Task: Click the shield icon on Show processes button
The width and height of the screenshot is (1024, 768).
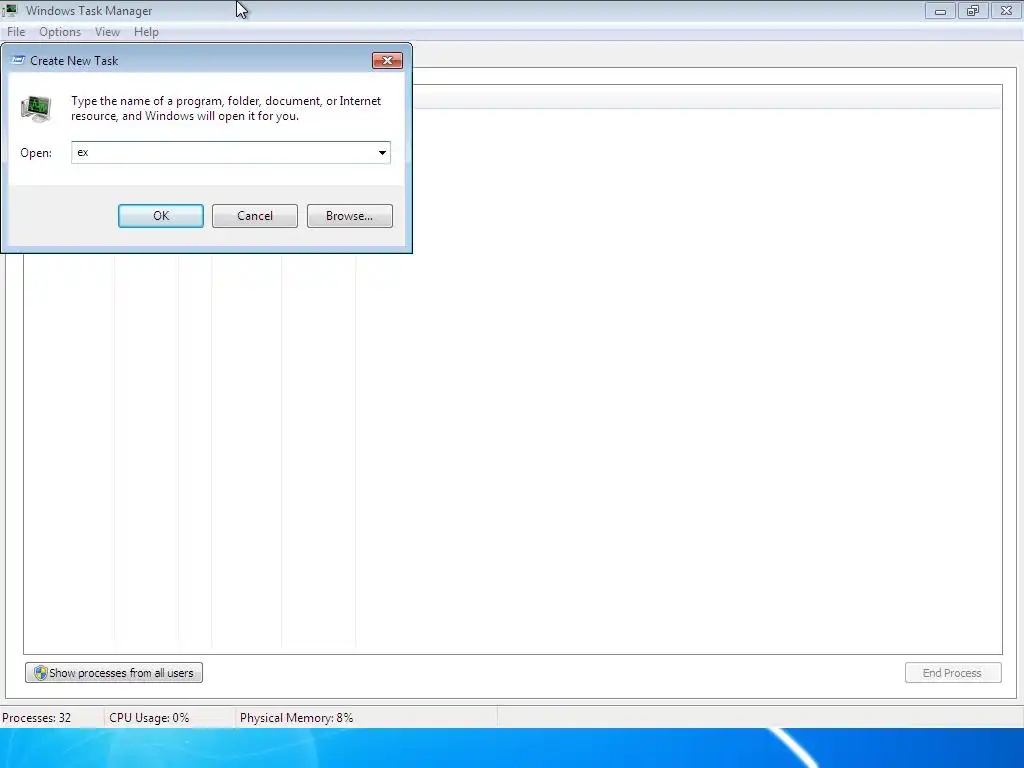Action: (x=40, y=673)
